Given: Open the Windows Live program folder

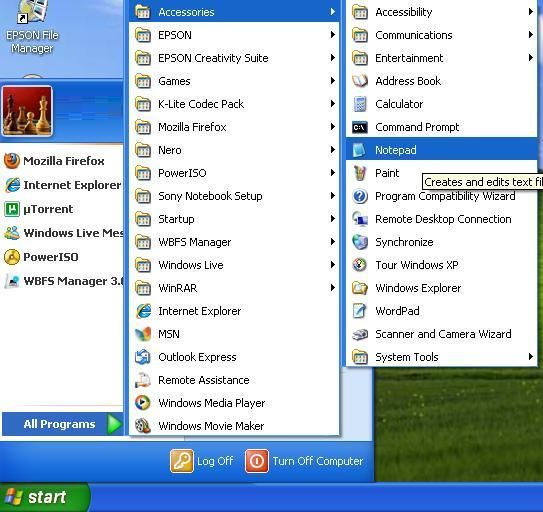Looking at the screenshot, I should pyautogui.click(x=234, y=265).
